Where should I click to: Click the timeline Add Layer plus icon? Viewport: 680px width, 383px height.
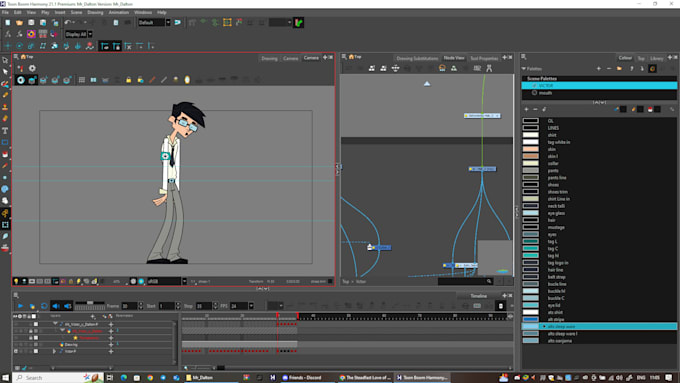(x=93, y=316)
